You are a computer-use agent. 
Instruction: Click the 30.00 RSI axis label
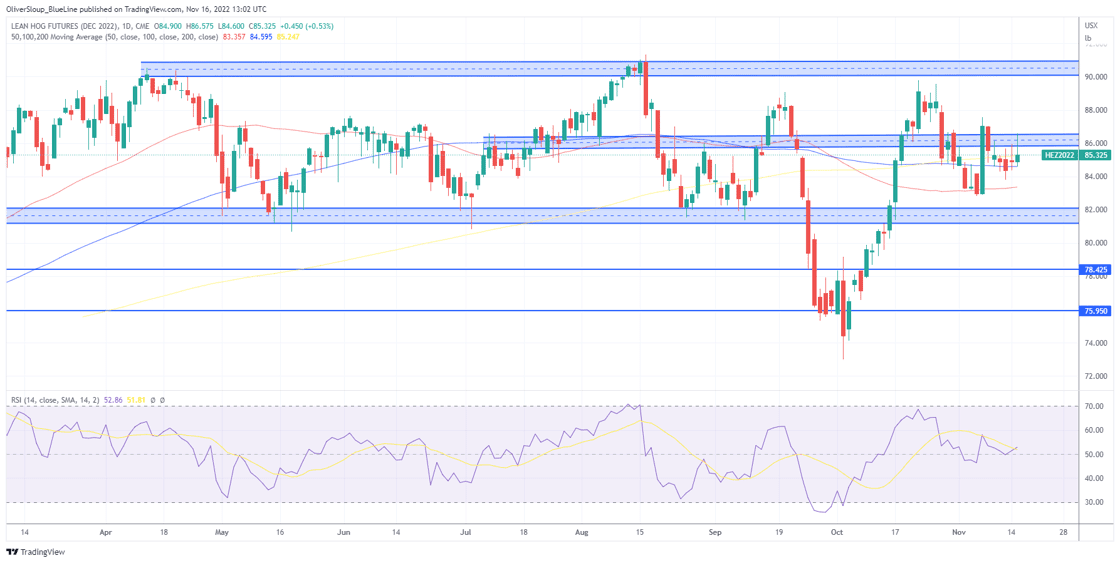point(1092,502)
